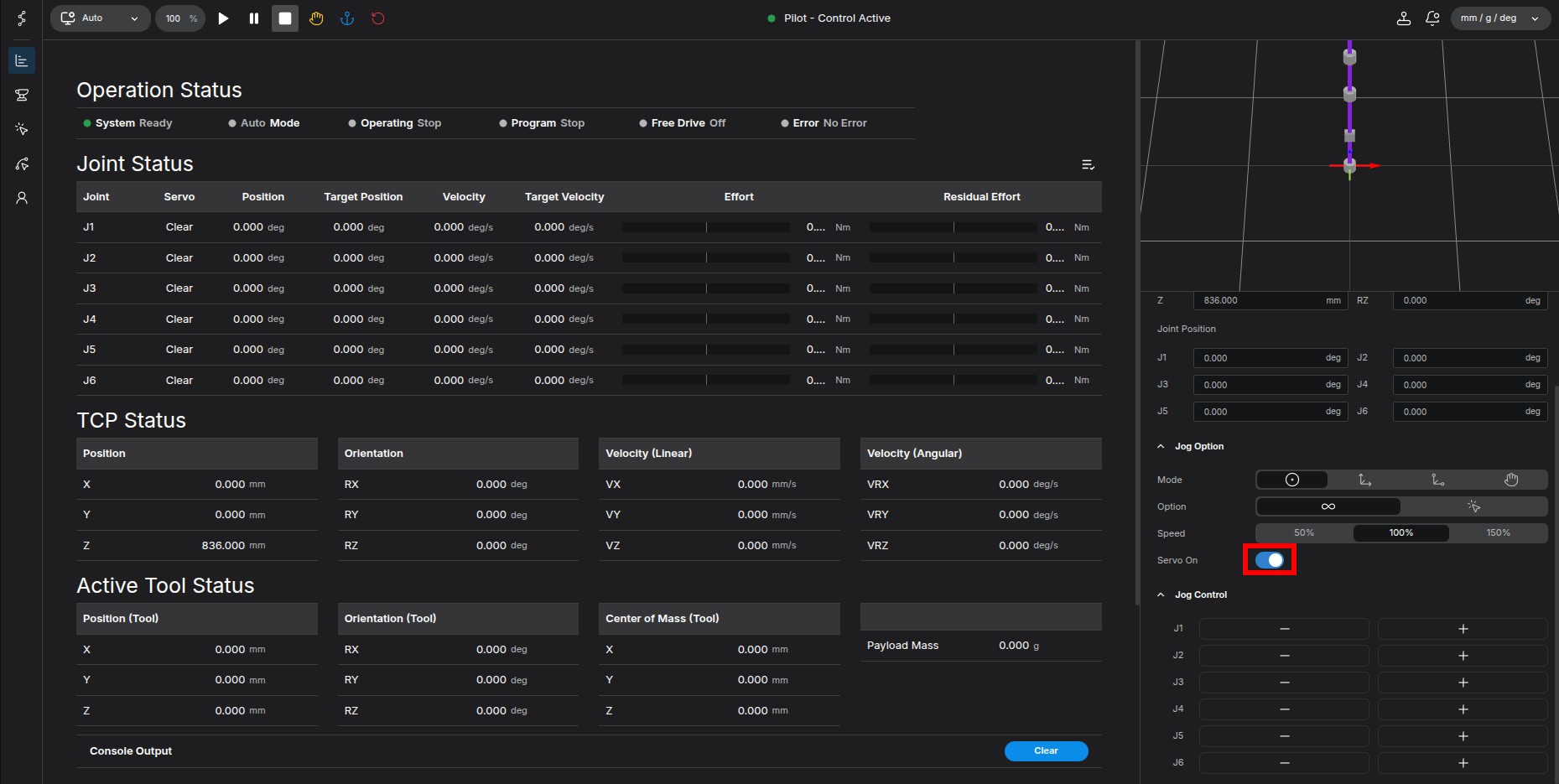Screen dimensions: 1559x784
Task: Open the trophy-shaped icon in left sidebar
Action: pos(22,95)
